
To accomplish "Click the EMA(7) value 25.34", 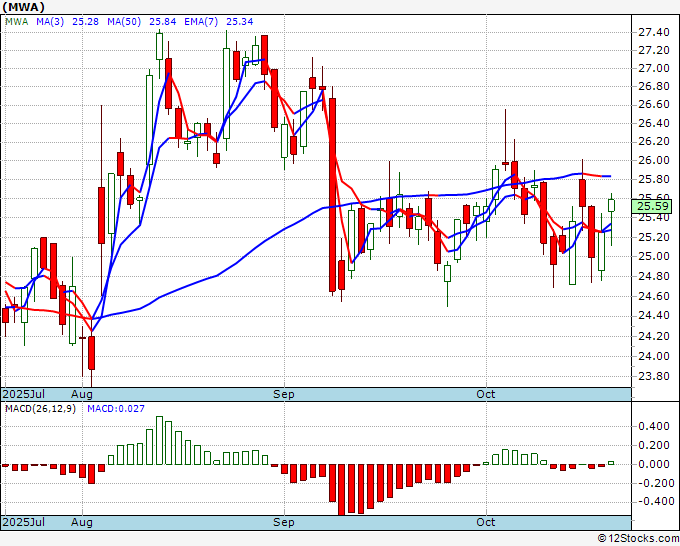I will (x=240, y=22).
